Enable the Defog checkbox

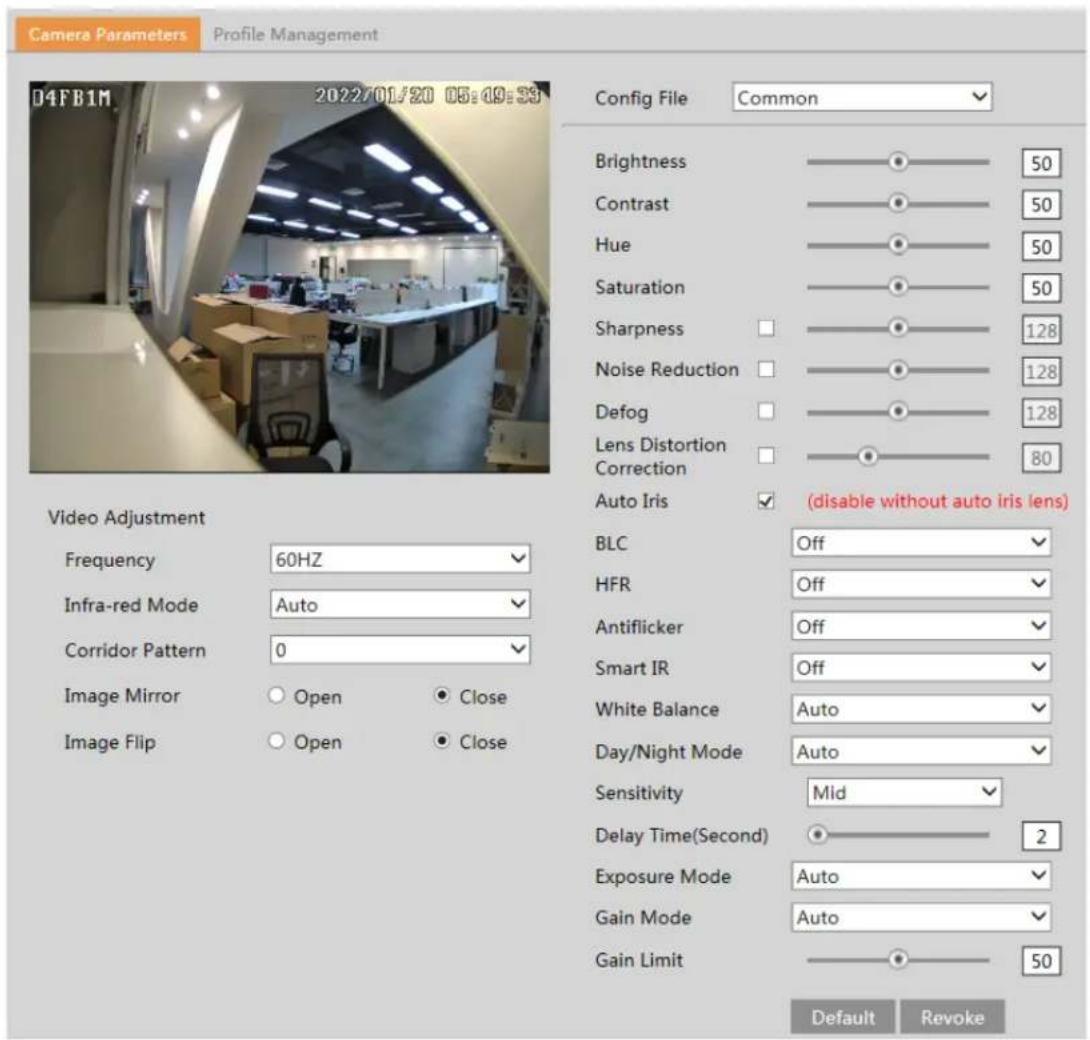pos(766,411)
